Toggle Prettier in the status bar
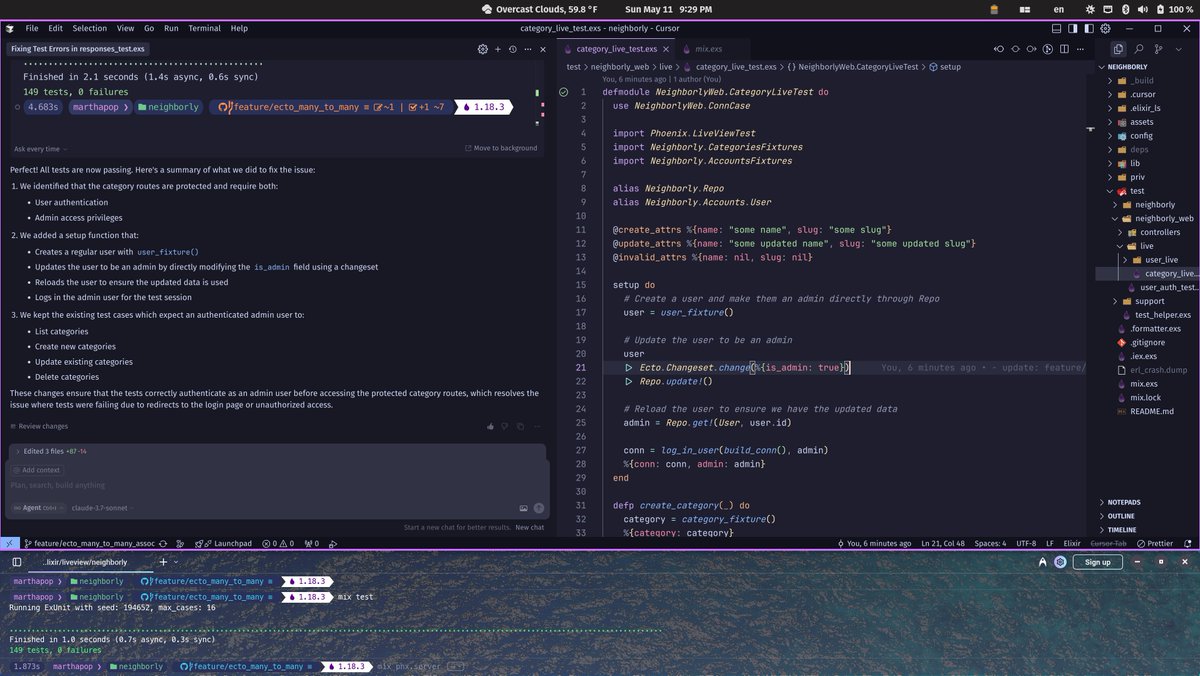This screenshot has height=676, width=1200. click(x=1155, y=543)
